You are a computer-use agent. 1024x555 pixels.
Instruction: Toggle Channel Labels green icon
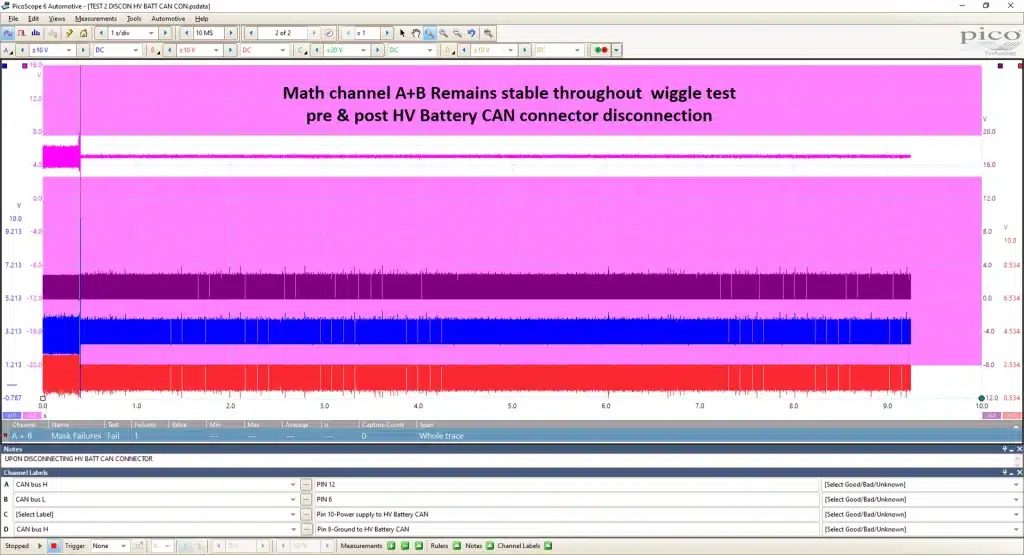click(547, 546)
